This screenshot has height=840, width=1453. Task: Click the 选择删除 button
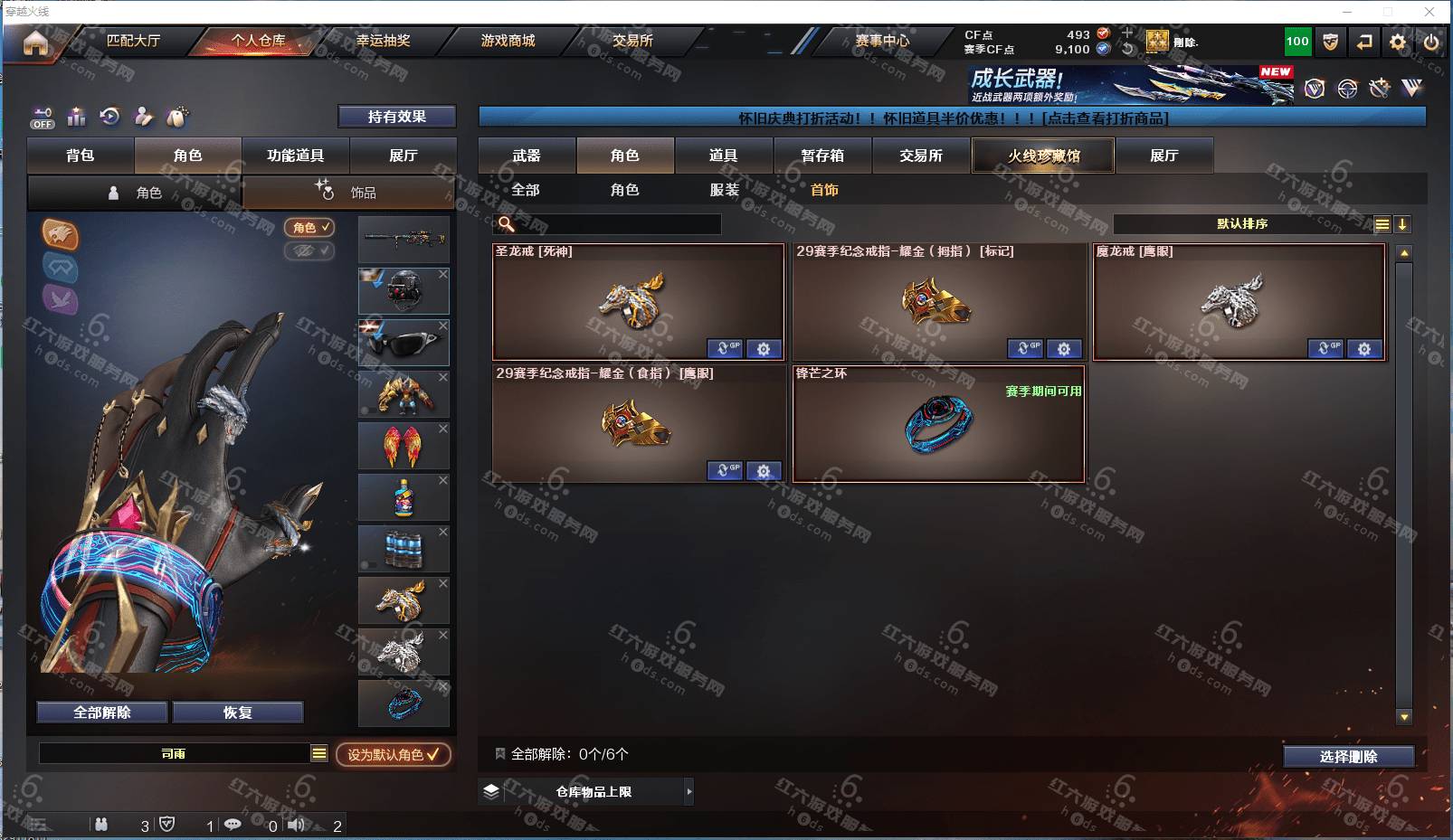tap(1348, 757)
